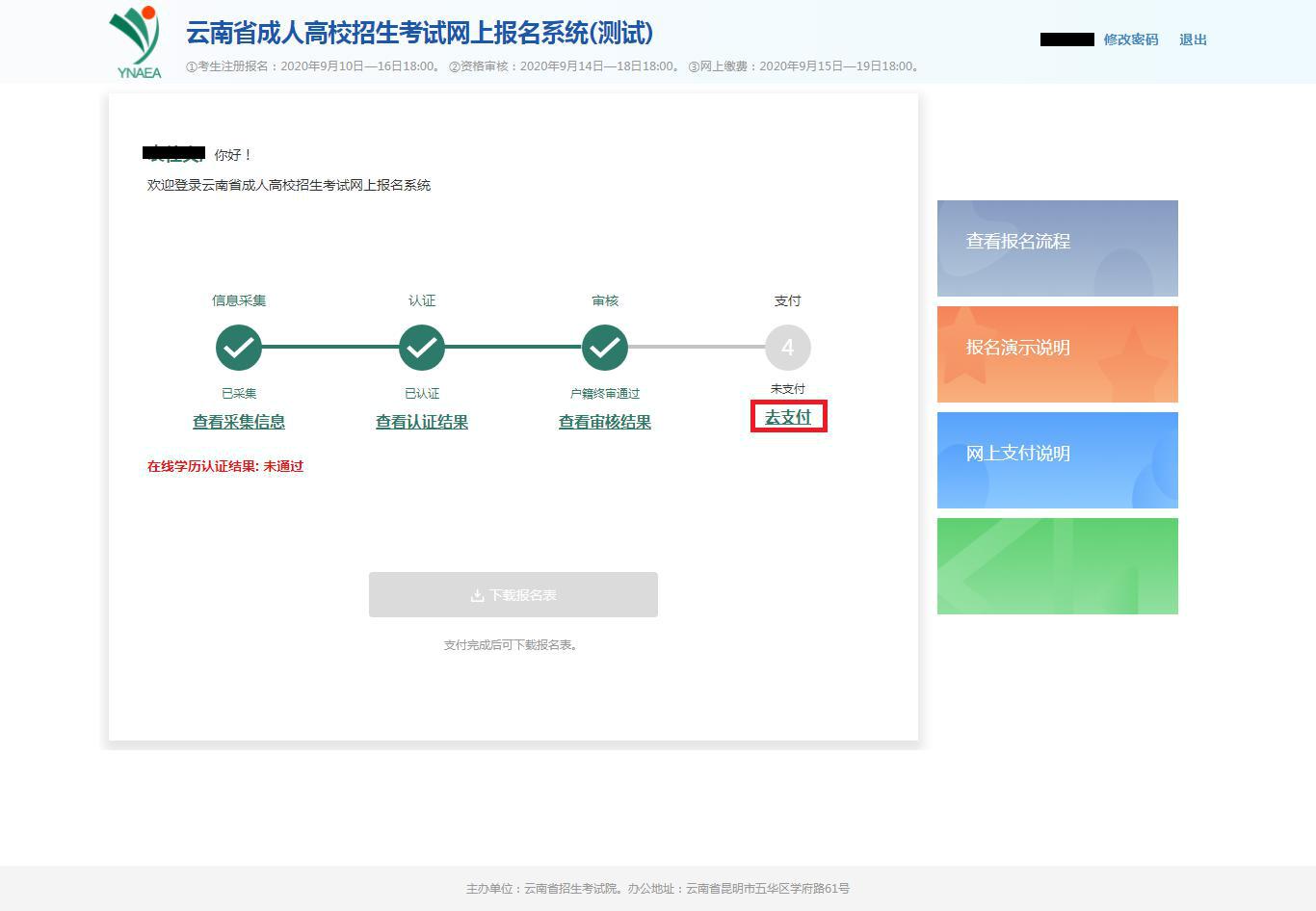Image resolution: width=1316 pixels, height=911 pixels.
Task: Click the 认证 step checkmark icon
Action: [421, 348]
